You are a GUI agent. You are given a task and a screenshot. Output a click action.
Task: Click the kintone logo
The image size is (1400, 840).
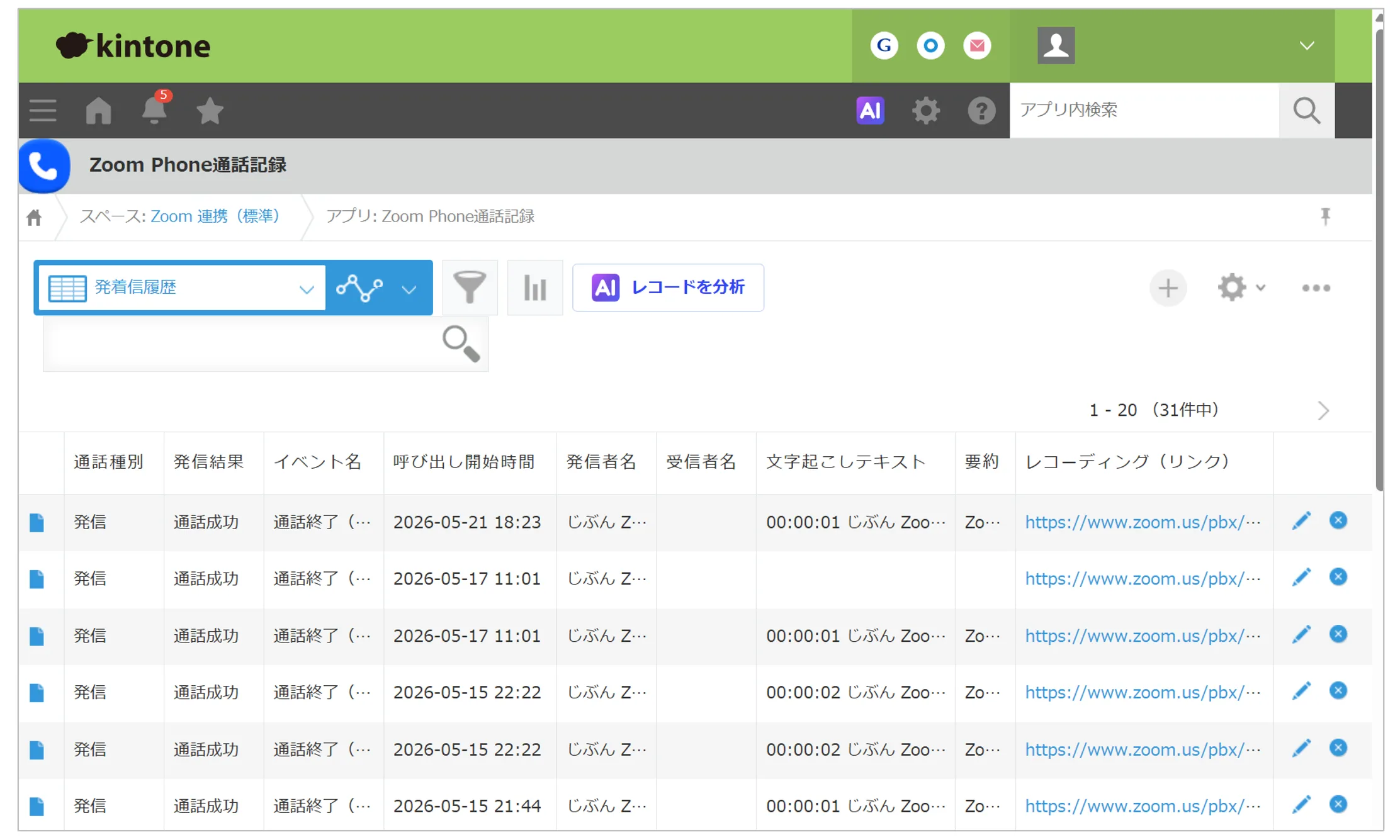[133, 46]
